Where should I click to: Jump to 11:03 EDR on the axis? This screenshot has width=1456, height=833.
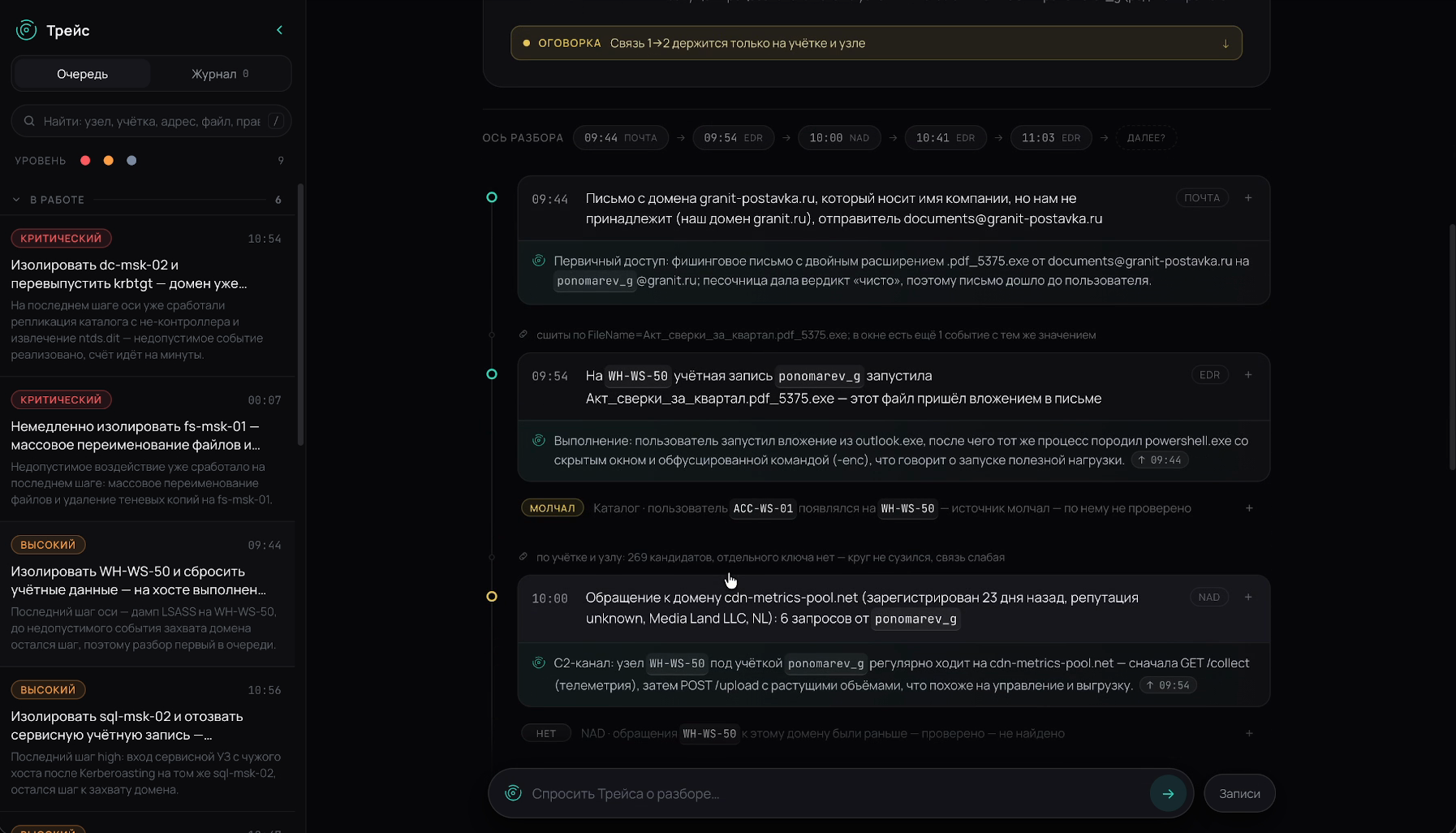(1051, 138)
